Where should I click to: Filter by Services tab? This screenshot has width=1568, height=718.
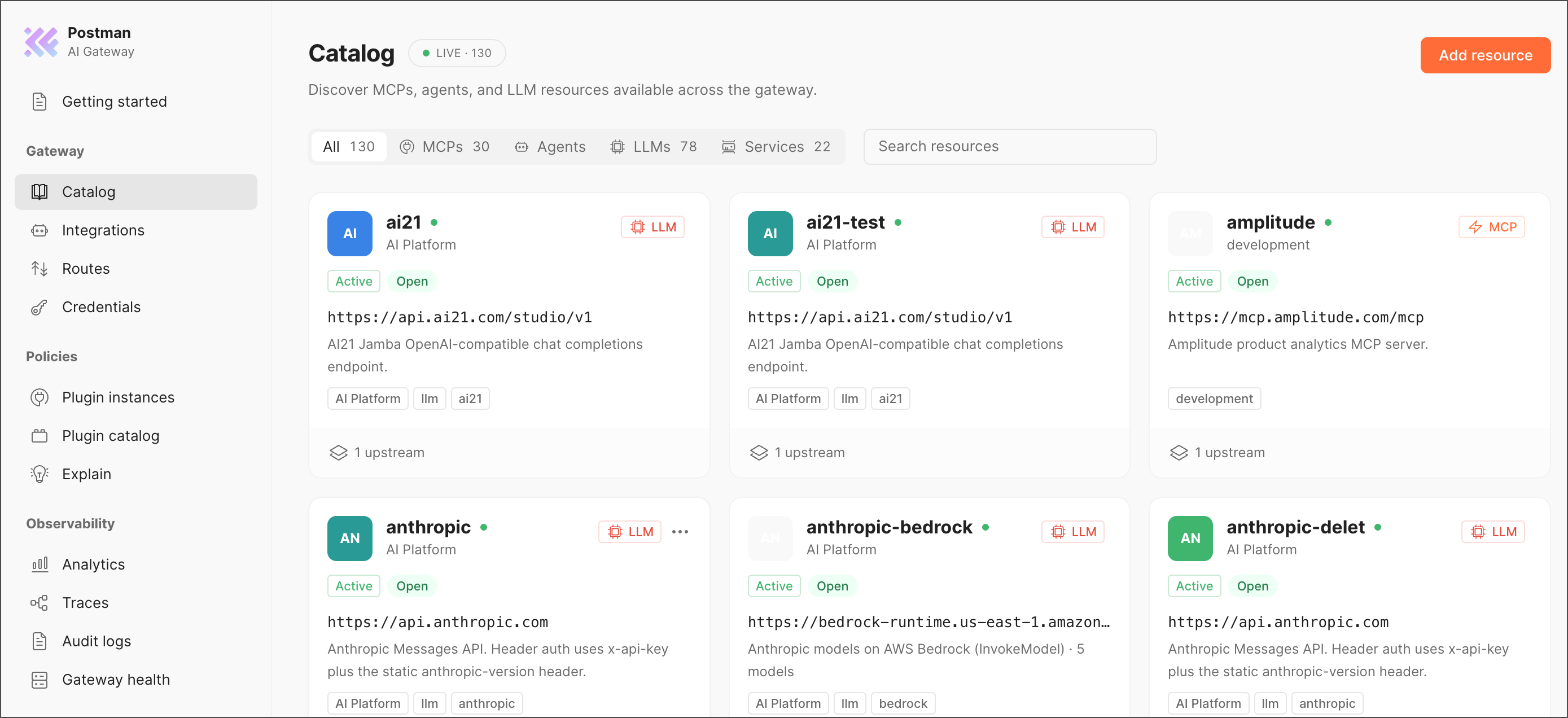(776, 147)
